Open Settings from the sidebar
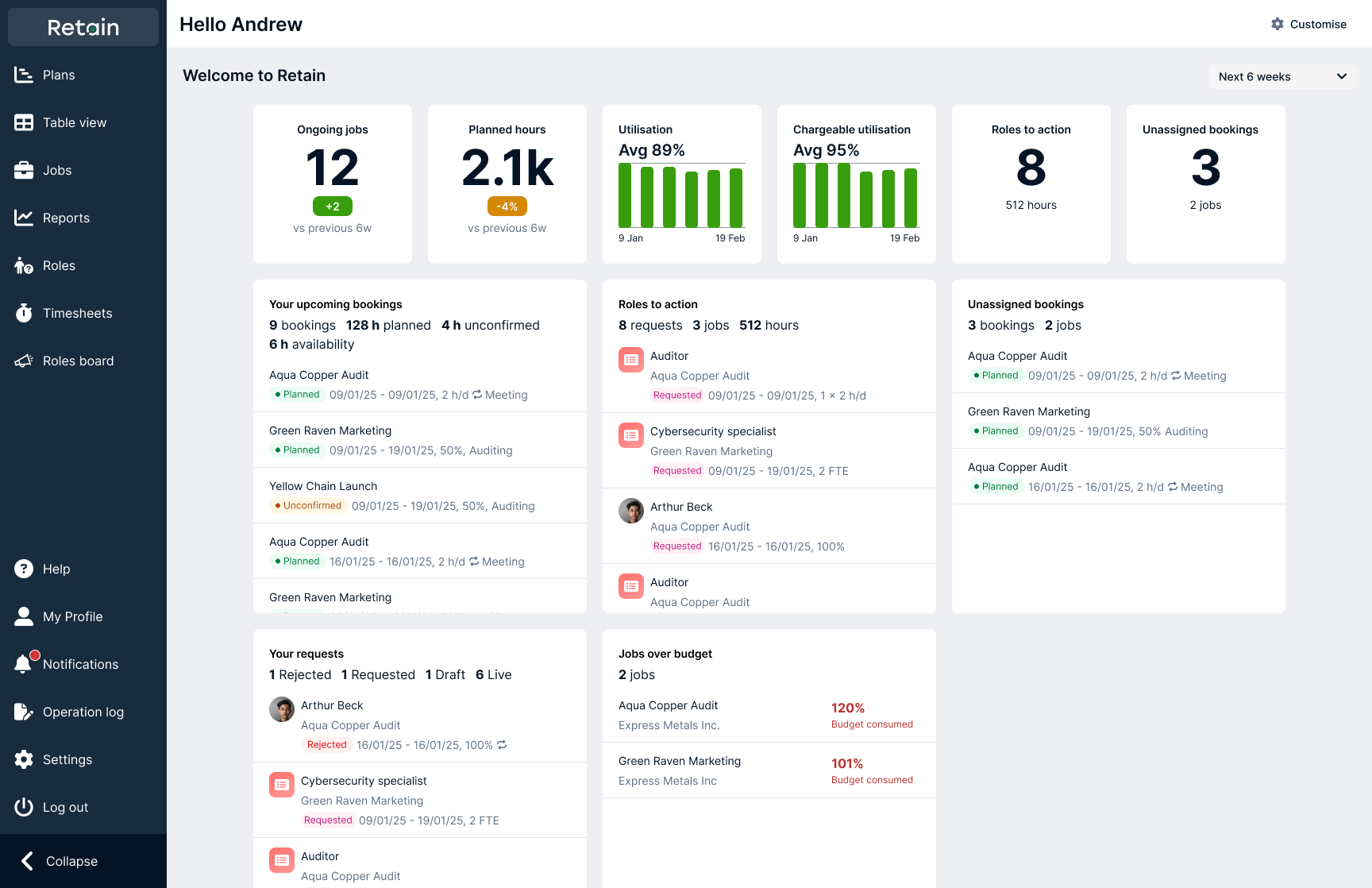Viewport: 1372px width, 888px height. (67, 759)
